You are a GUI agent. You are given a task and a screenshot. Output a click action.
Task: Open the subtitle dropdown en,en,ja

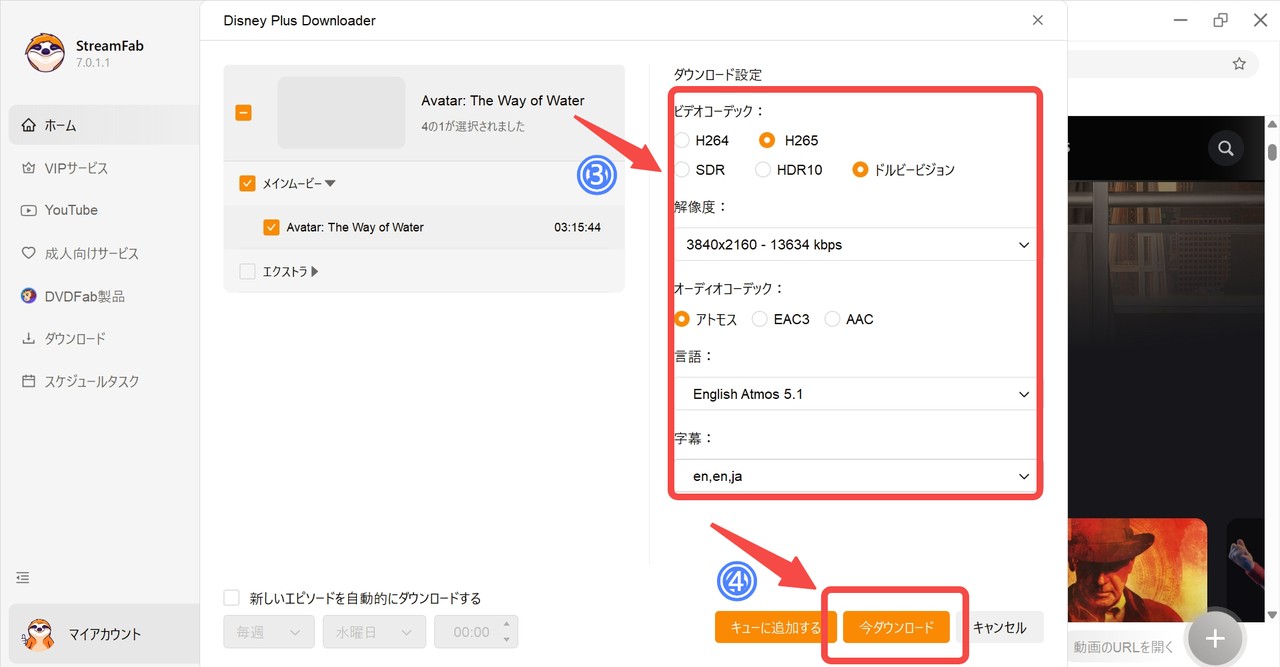[856, 476]
